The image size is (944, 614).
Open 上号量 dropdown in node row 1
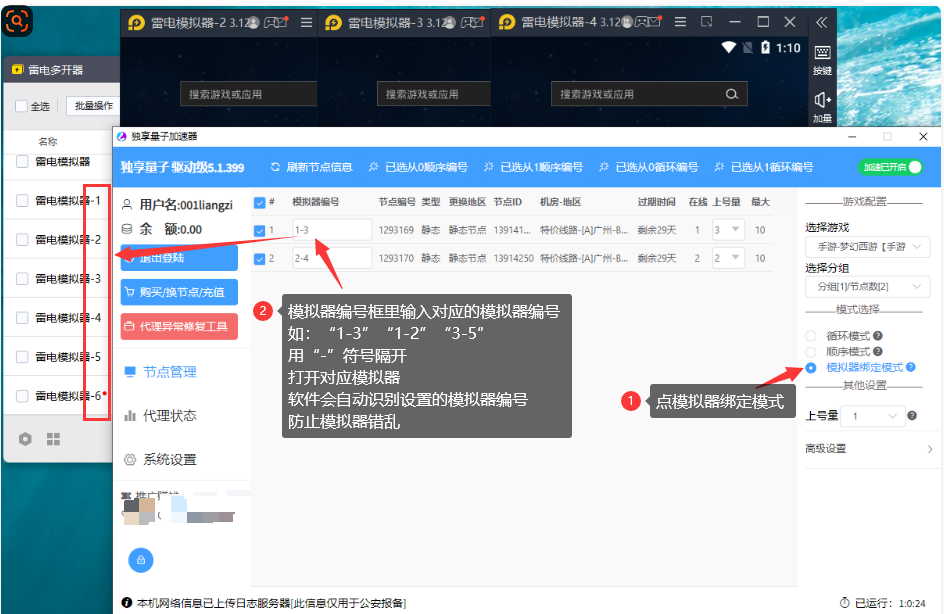(728, 229)
